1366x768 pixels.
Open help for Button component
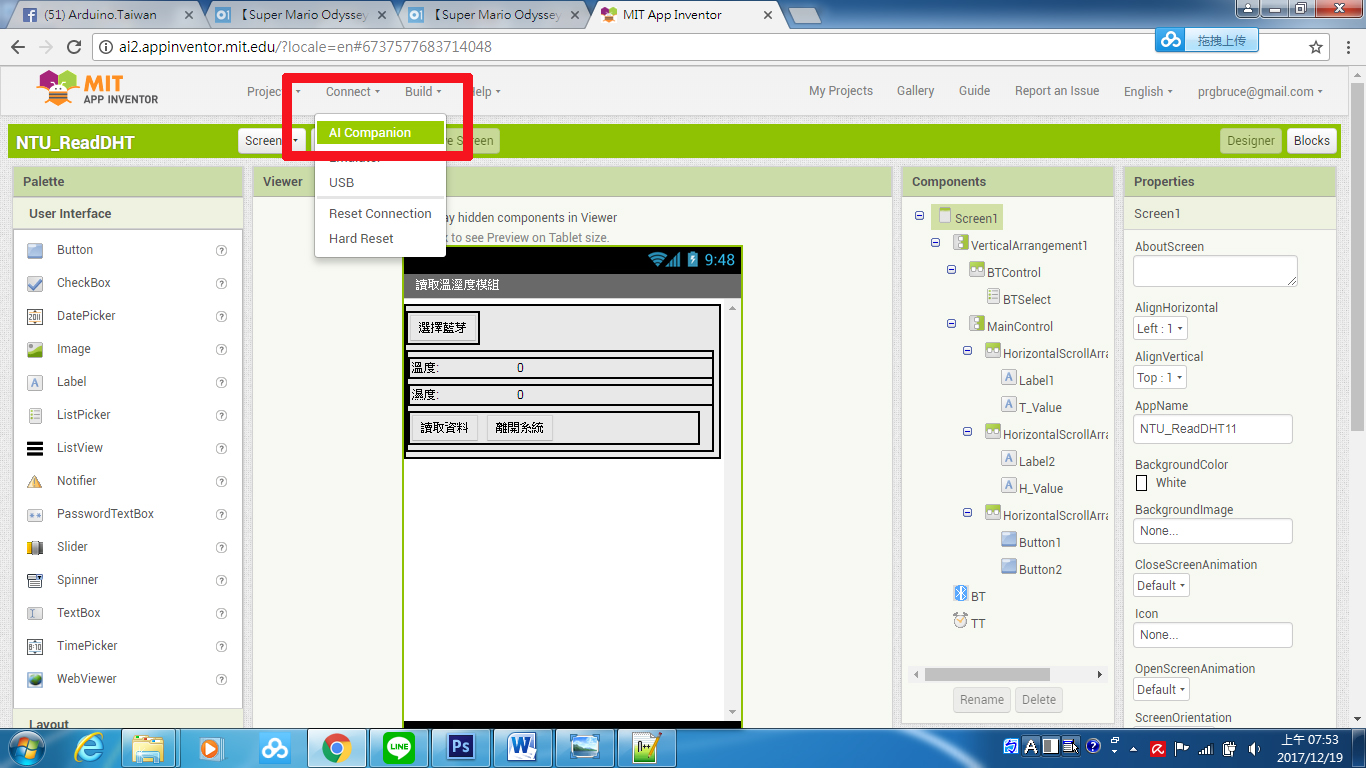click(x=222, y=250)
